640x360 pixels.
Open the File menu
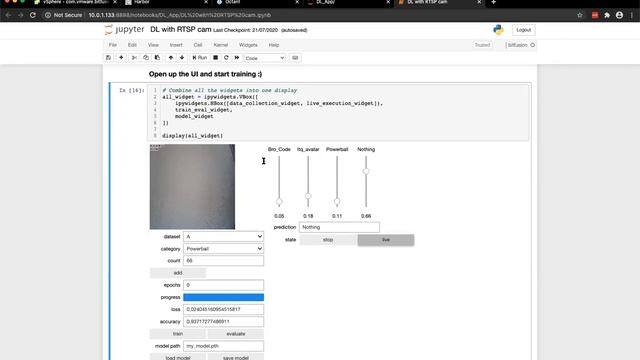[113, 45]
